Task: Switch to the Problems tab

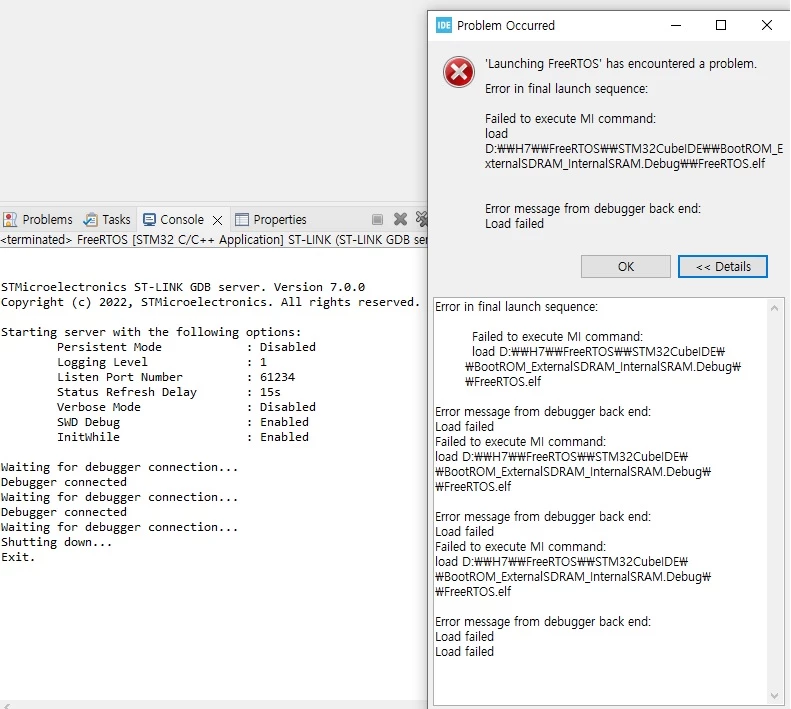Action: [38, 220]
